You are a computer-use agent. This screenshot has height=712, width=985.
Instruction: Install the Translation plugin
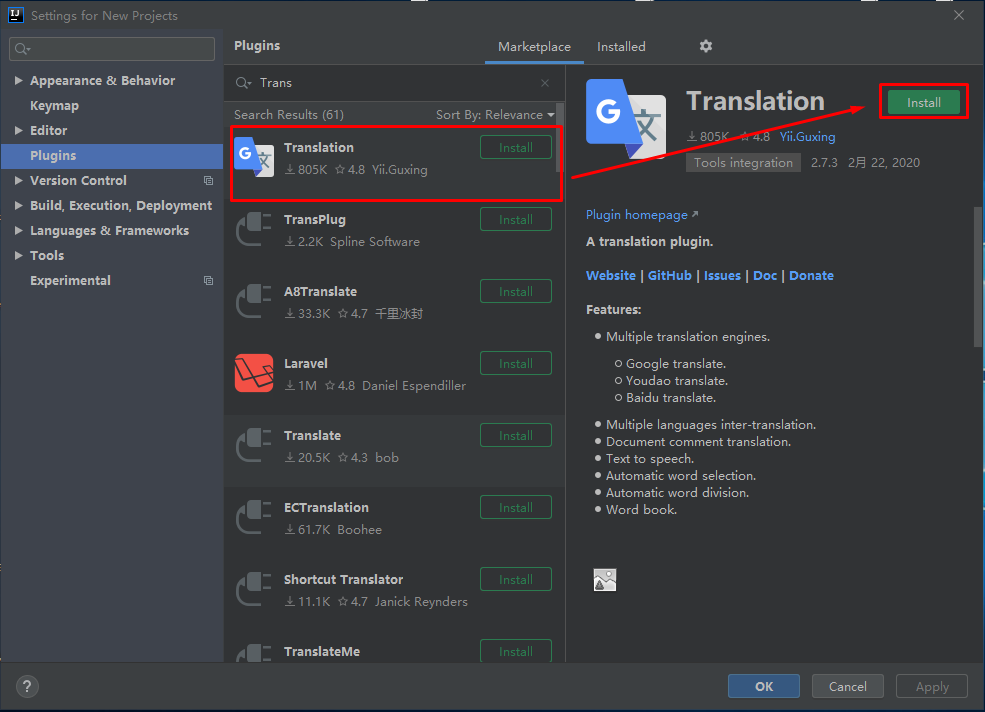[x=922, y=101]
